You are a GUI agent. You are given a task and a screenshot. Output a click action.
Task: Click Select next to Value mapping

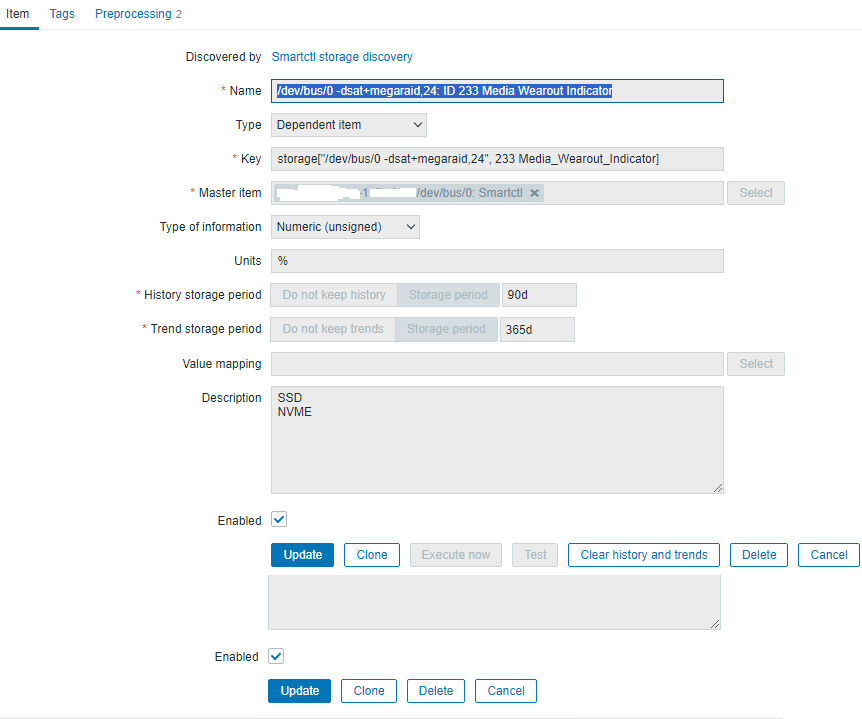click(x=755, y=364)
